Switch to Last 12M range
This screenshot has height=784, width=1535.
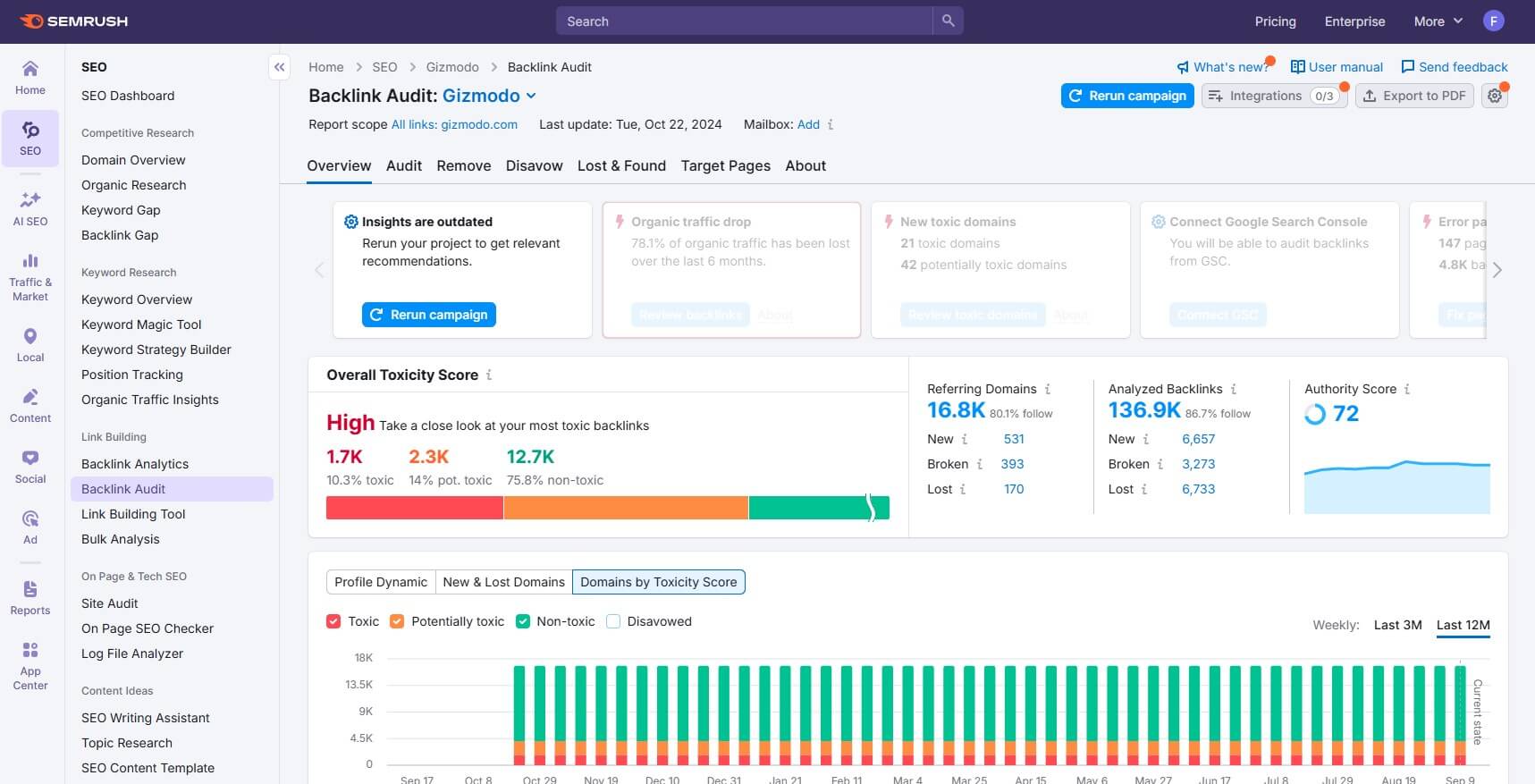1463,625
